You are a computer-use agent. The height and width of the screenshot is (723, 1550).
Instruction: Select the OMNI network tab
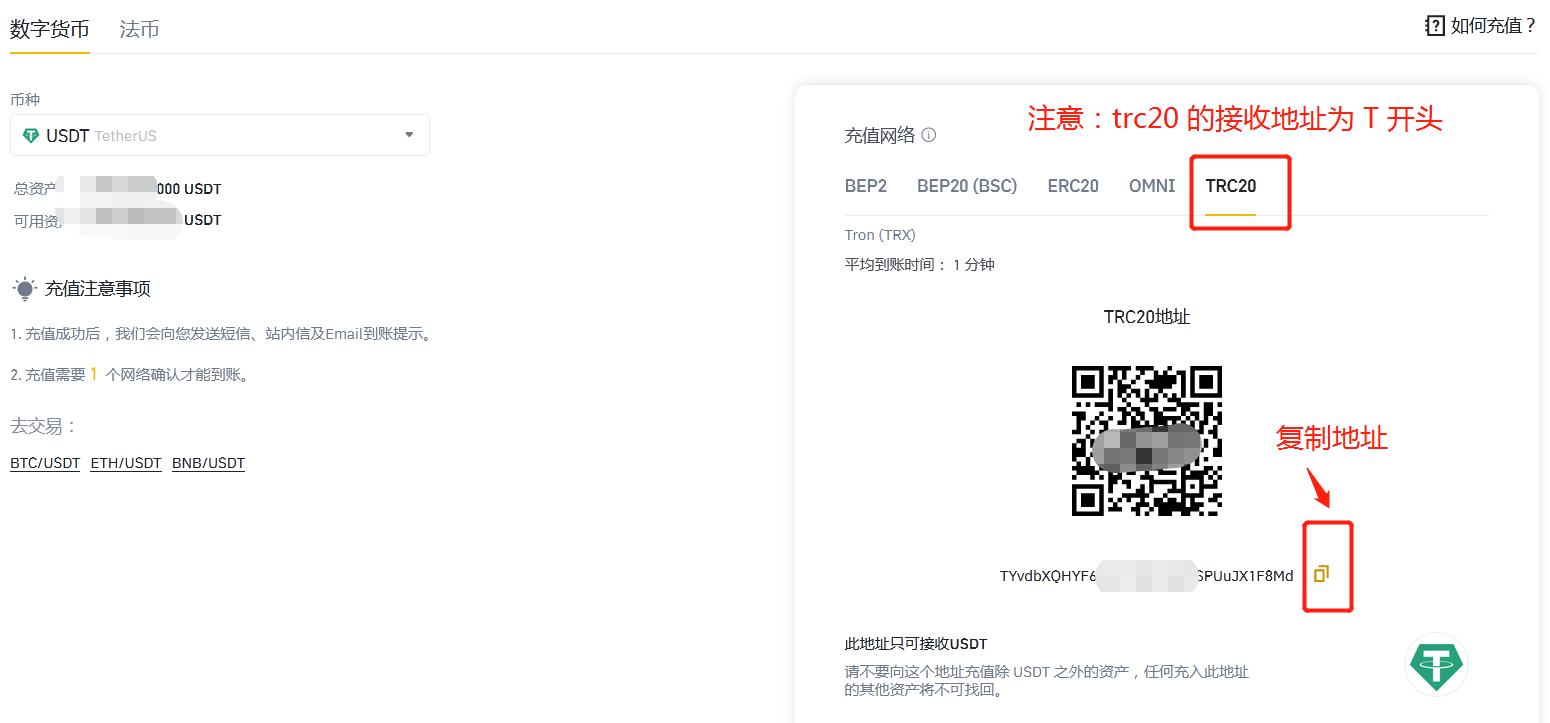pyautogui.click(x=1151, y=185)
